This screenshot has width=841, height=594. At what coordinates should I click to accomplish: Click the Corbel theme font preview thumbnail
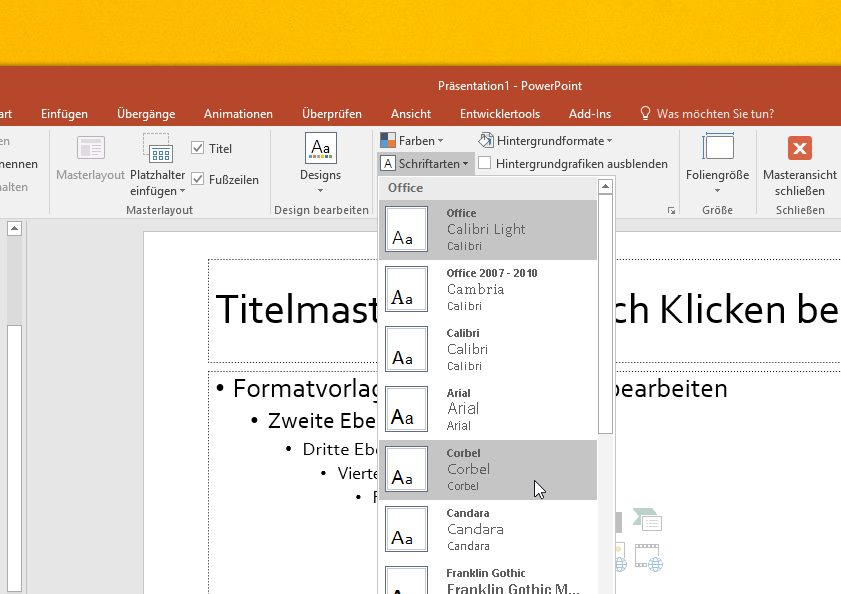[407, 470]
